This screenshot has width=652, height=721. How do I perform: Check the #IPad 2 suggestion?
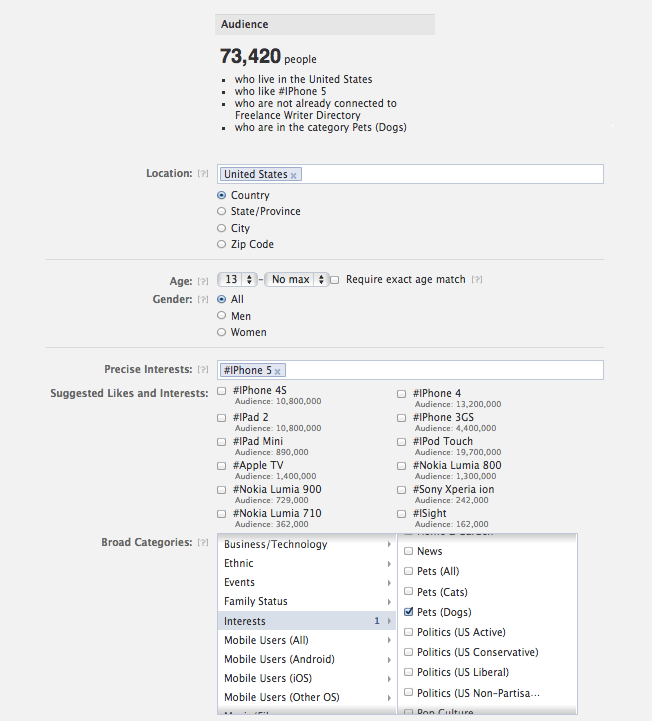pos(222,418)
